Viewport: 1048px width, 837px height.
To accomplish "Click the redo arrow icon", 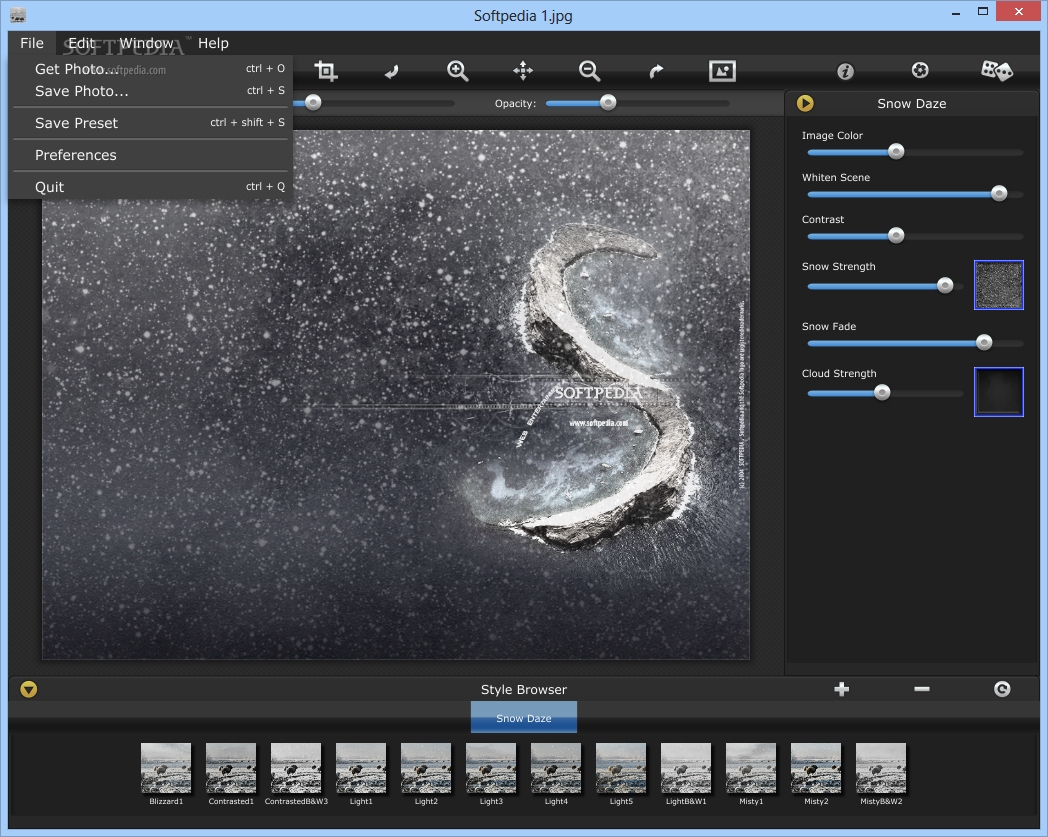I will [656, 71].
